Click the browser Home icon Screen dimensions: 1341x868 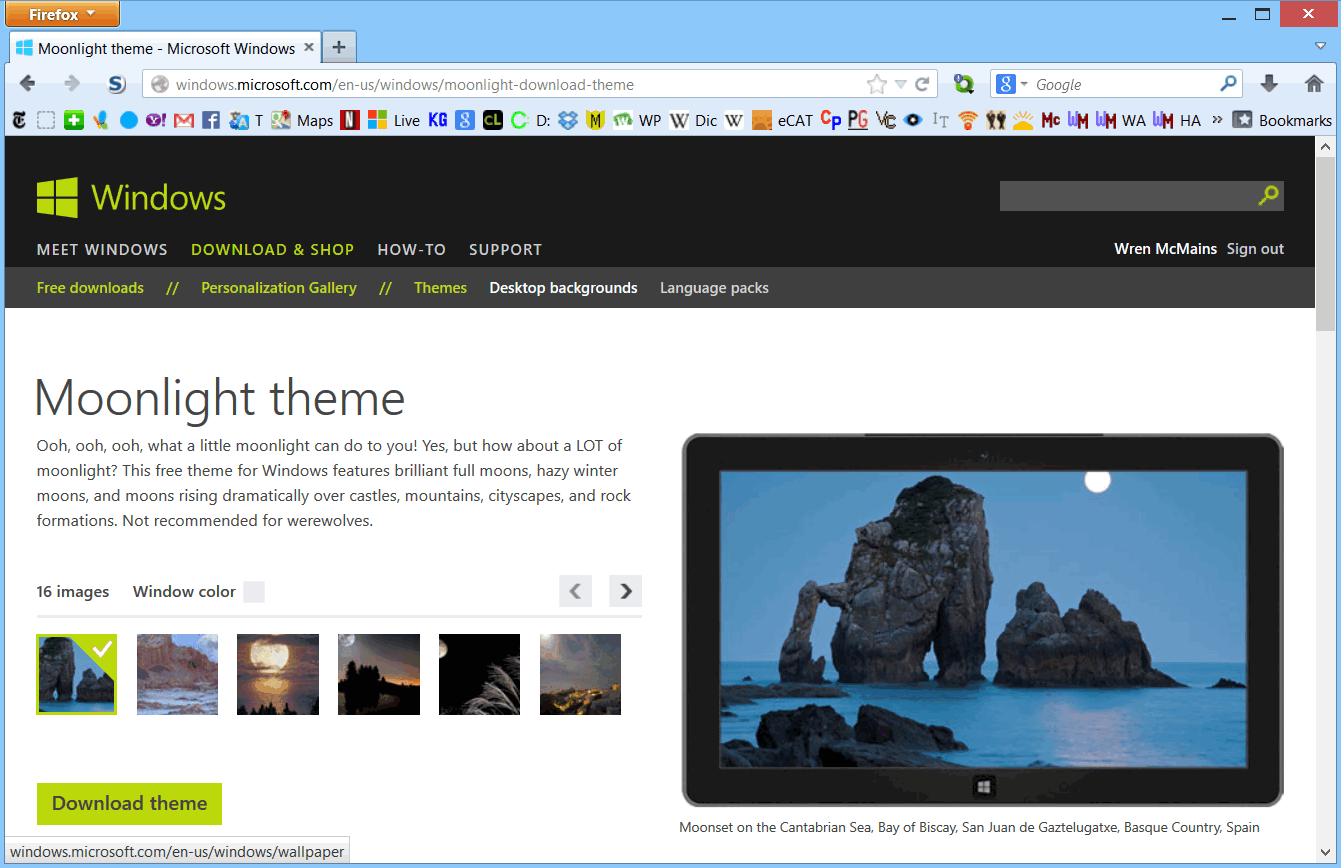1314,84
